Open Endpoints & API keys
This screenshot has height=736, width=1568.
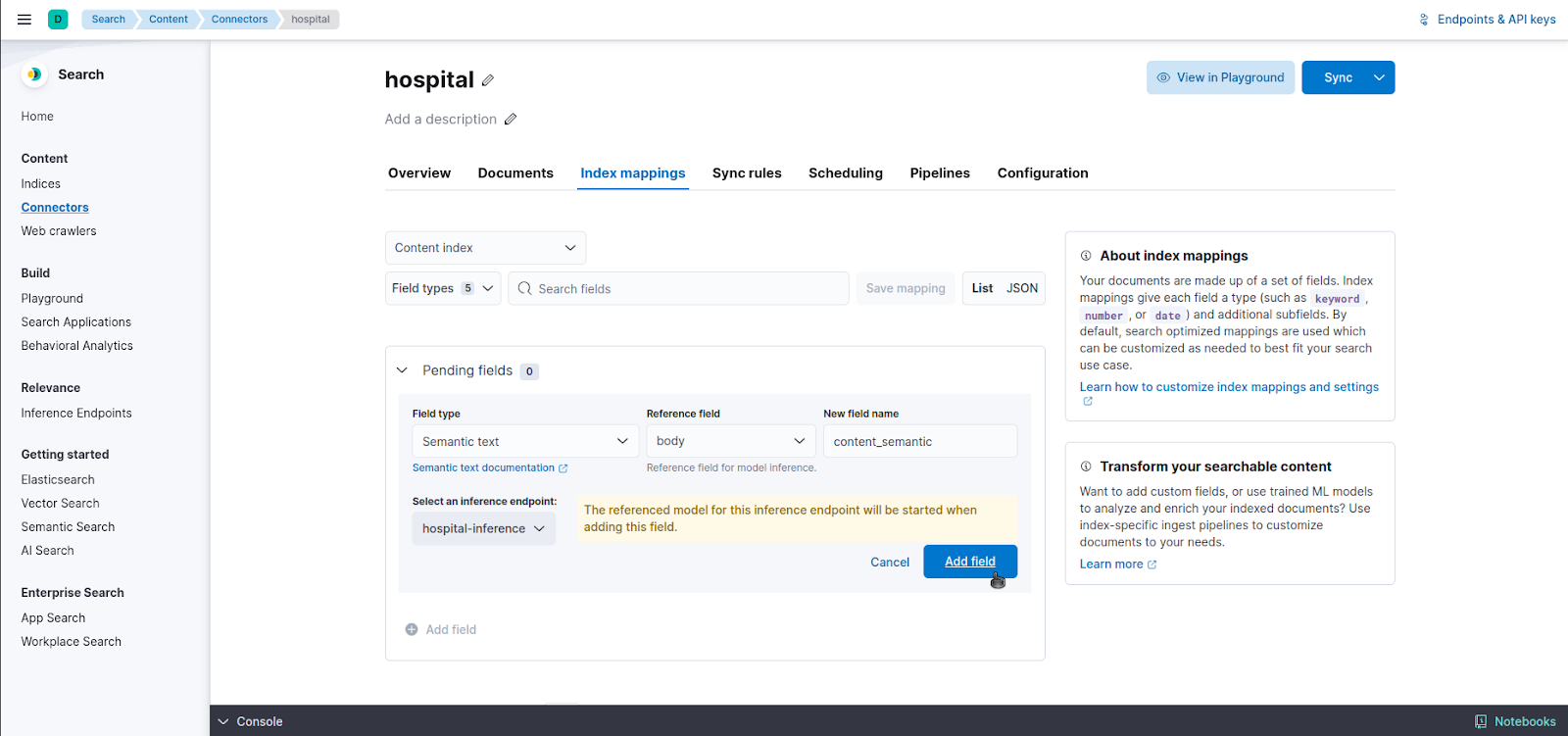1488,19
